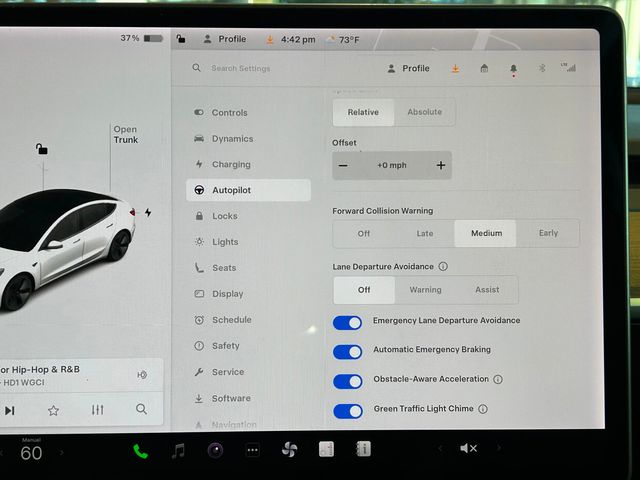This screenshot has width=640, height=480.
Task: Open the Safety settings menu
Action: pyautogui.click(x=217, y=346)
